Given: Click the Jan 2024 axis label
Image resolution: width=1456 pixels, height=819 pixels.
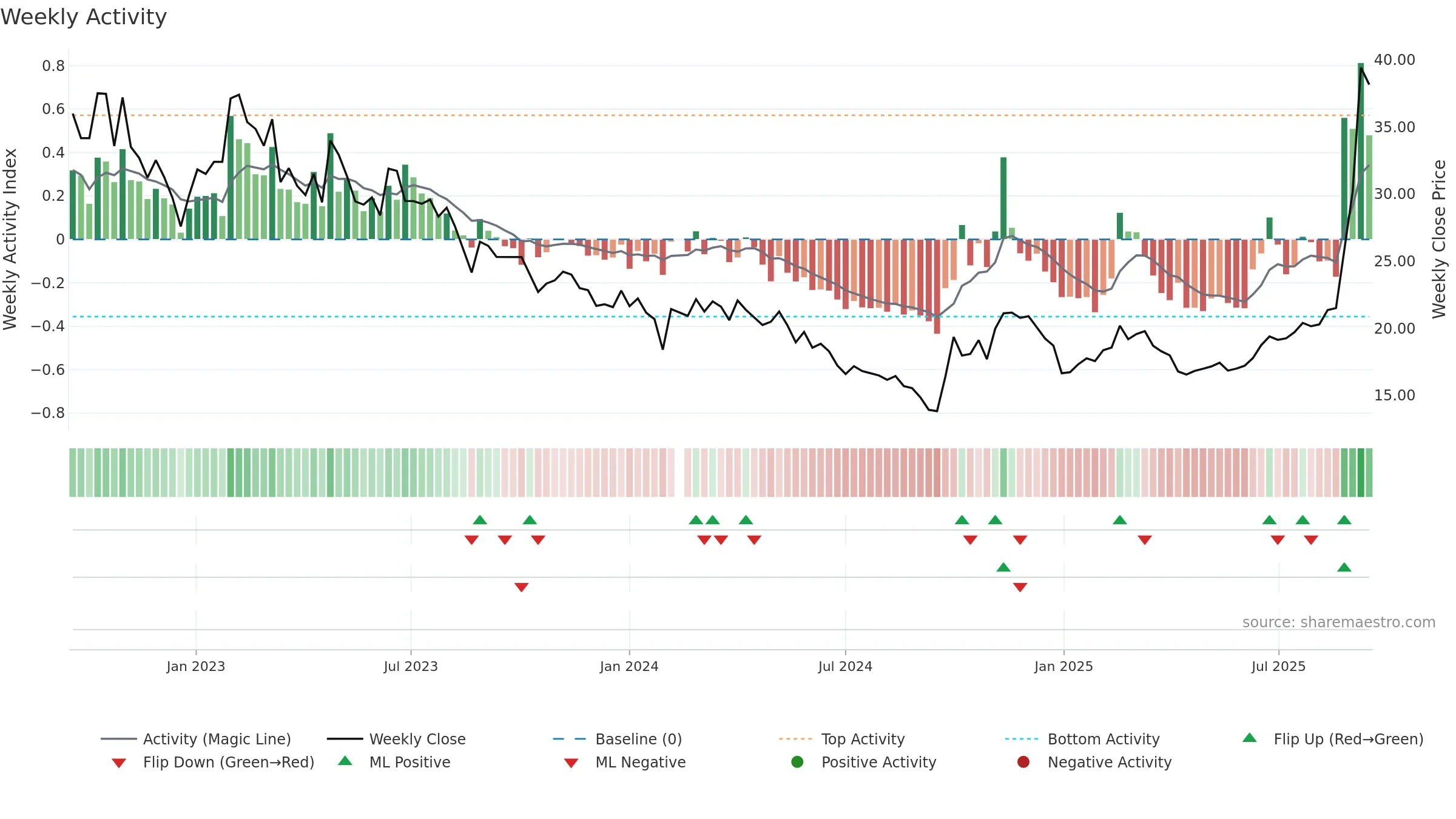Looking at the screenshot, I should point(629,667).
